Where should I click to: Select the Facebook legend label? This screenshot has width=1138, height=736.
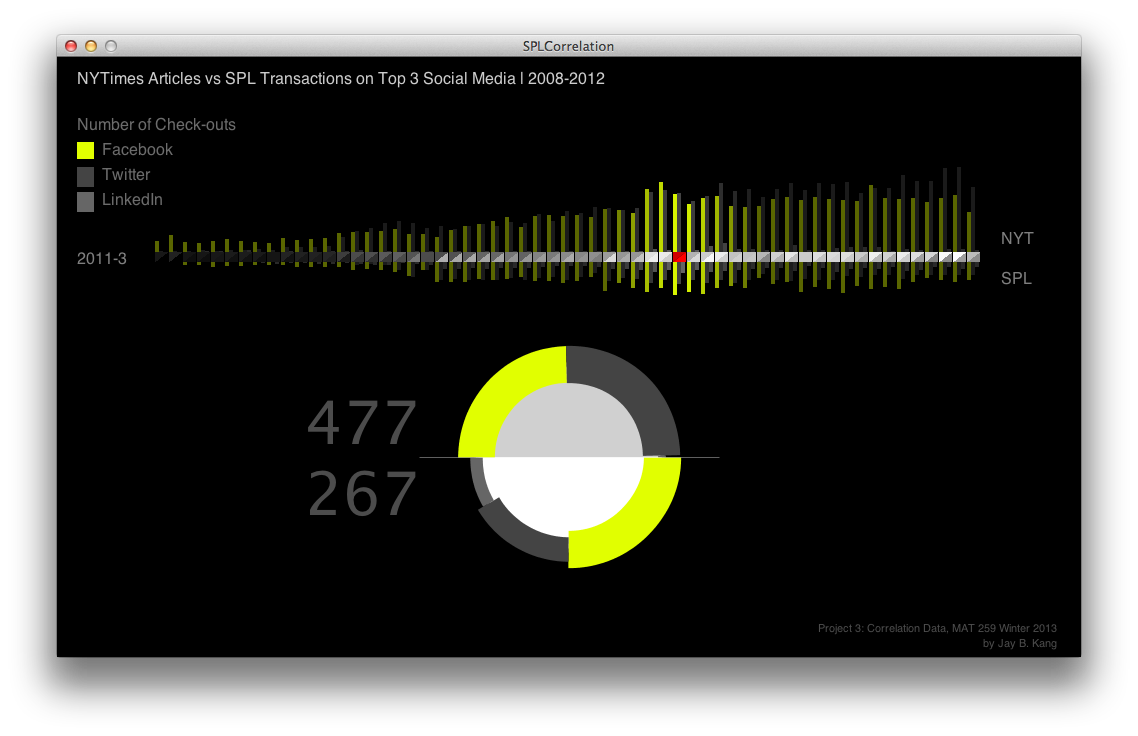tap(137, 150)
